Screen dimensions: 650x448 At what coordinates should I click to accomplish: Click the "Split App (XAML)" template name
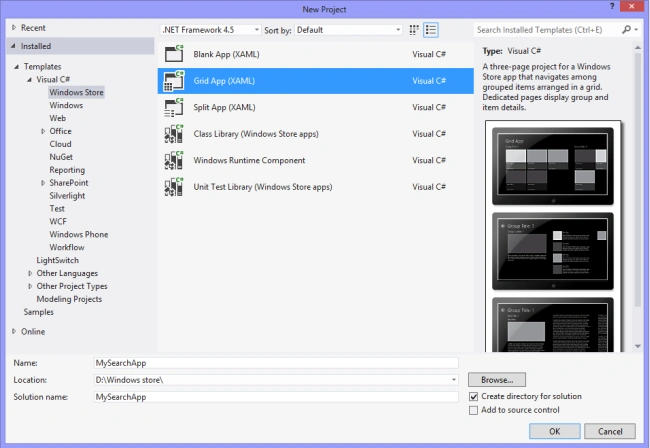point(224,107)
